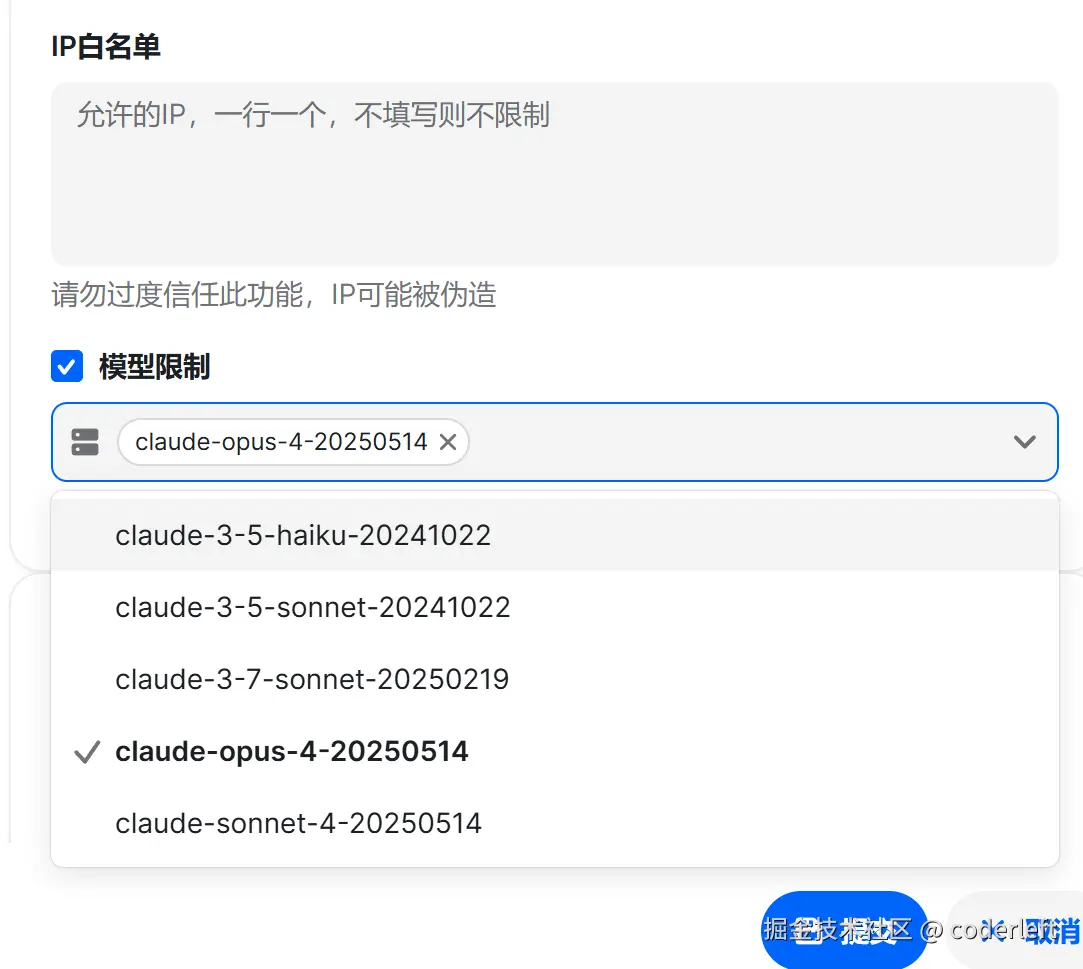Viewport: 1083px width, 969px height.
Task: Collapse the model dropdown with the chevron
Action: [x=1024, y=441]
